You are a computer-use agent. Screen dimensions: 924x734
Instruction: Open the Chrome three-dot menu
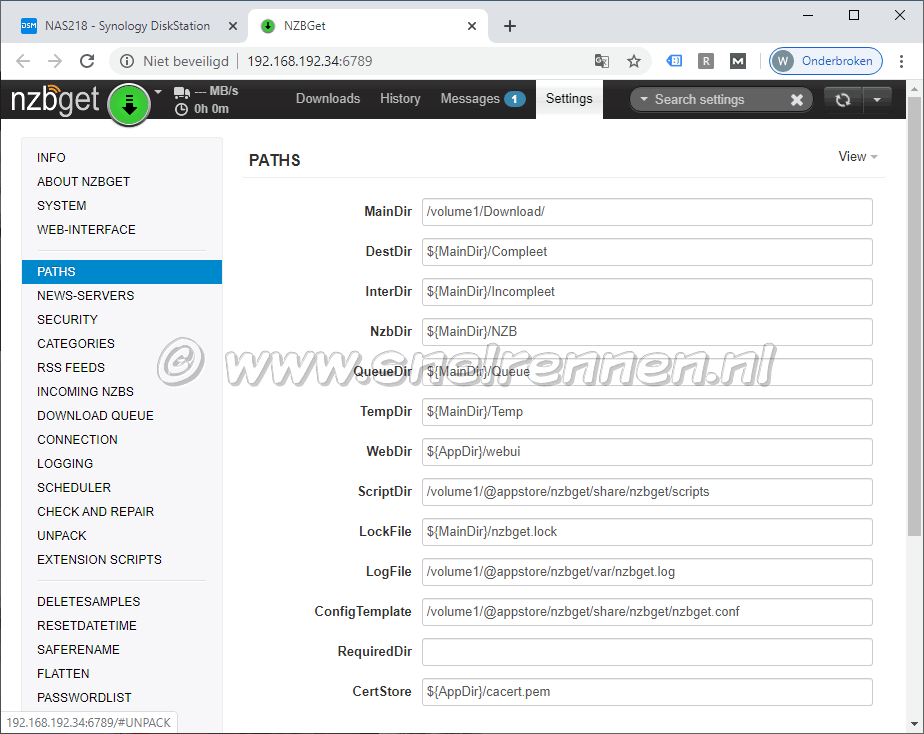[901, 61]
